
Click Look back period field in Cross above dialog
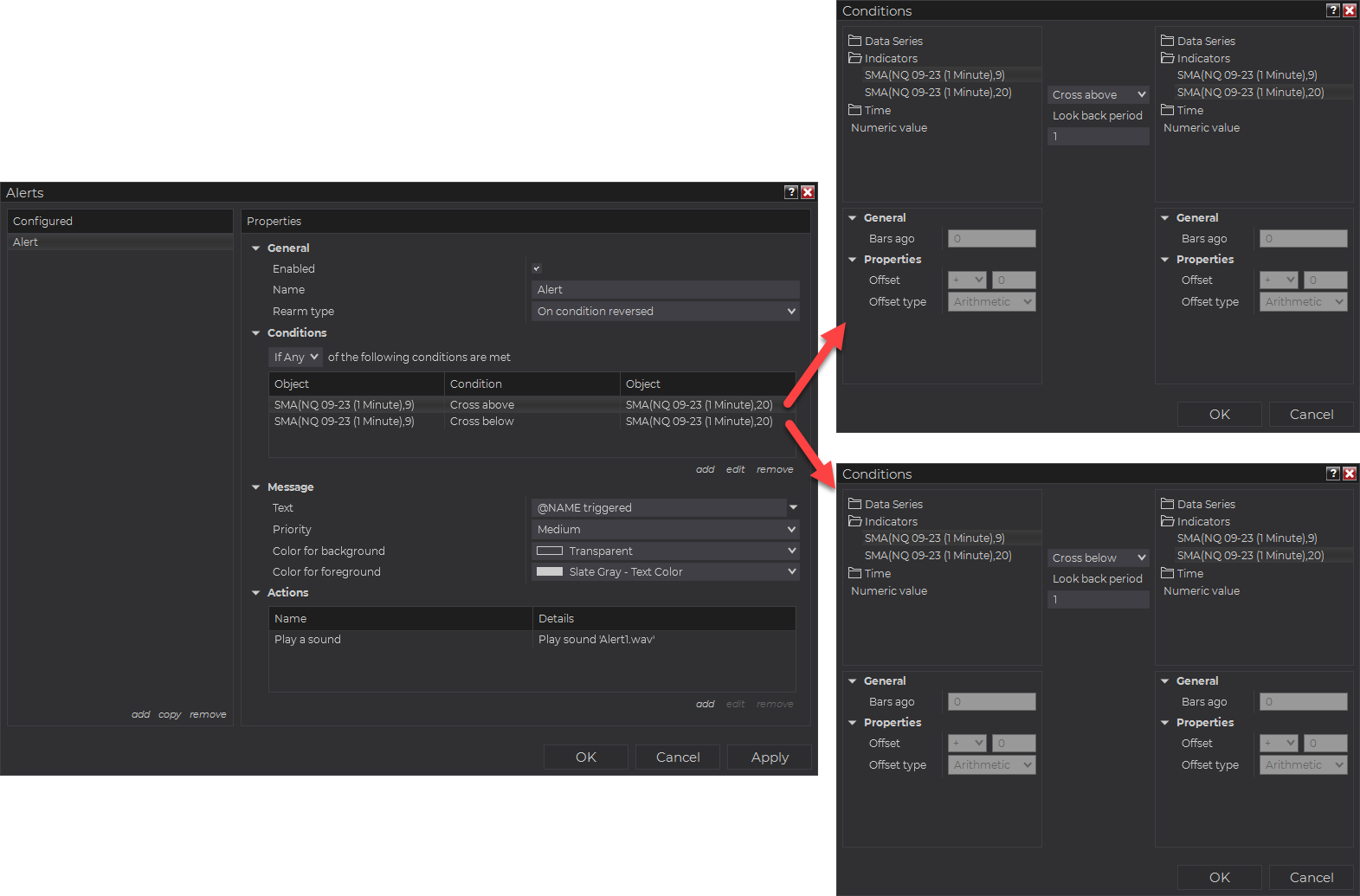pos(1099,136)
